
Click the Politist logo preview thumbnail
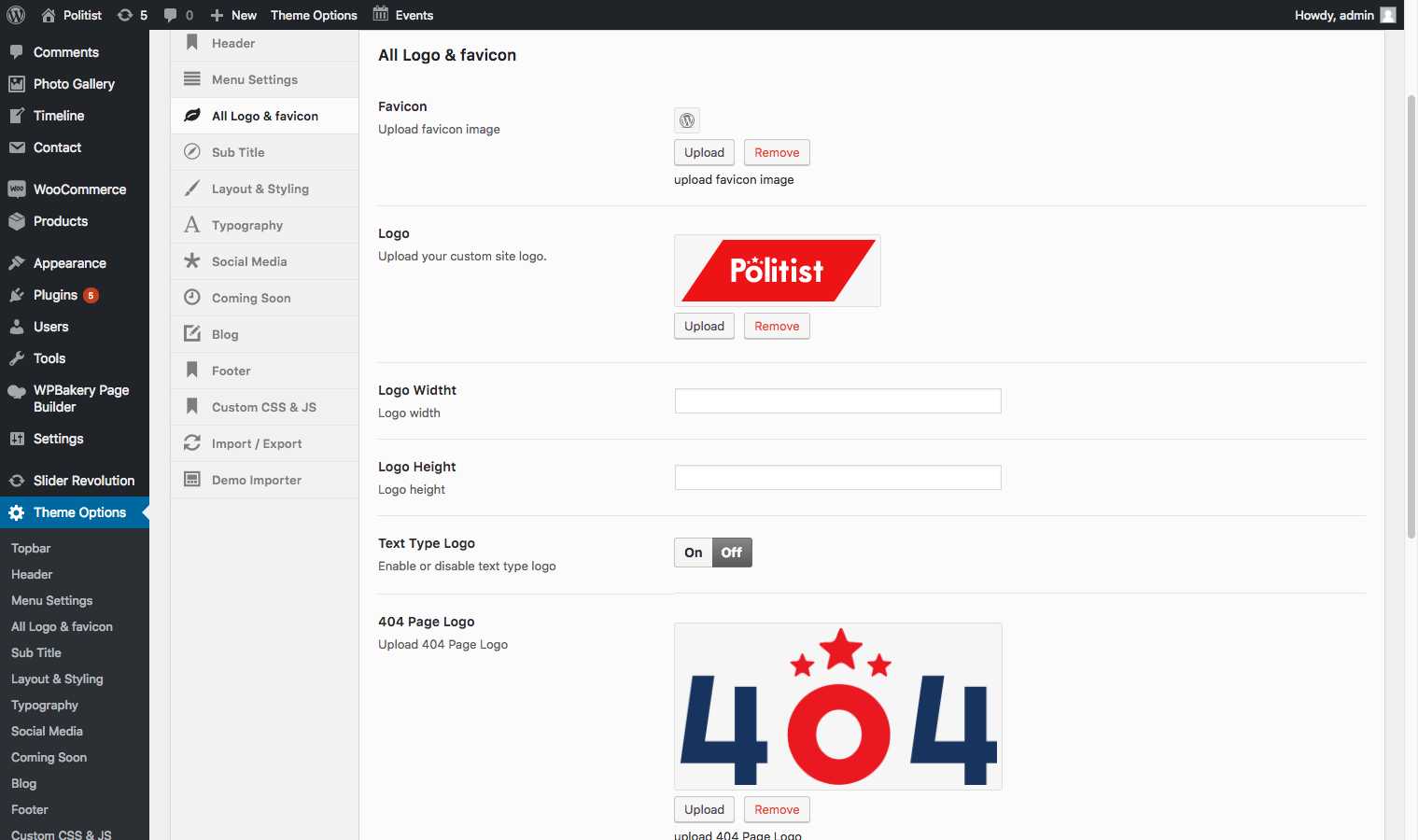click(x=778, y=271)
